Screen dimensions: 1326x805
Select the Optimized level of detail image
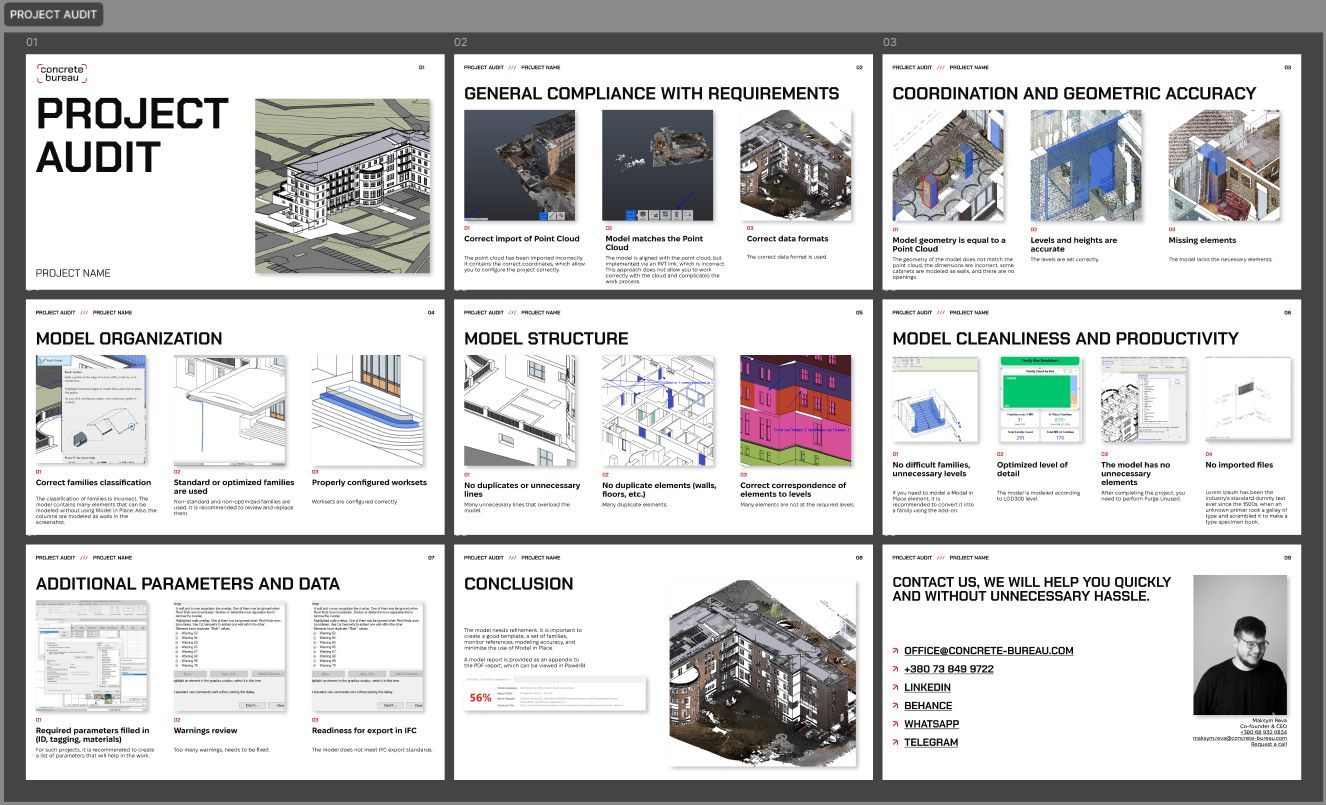(x=1038, y=400)
